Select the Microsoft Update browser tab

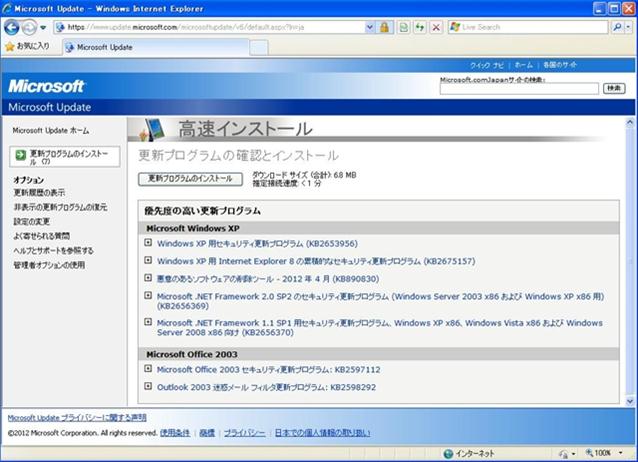pos(155,47)
